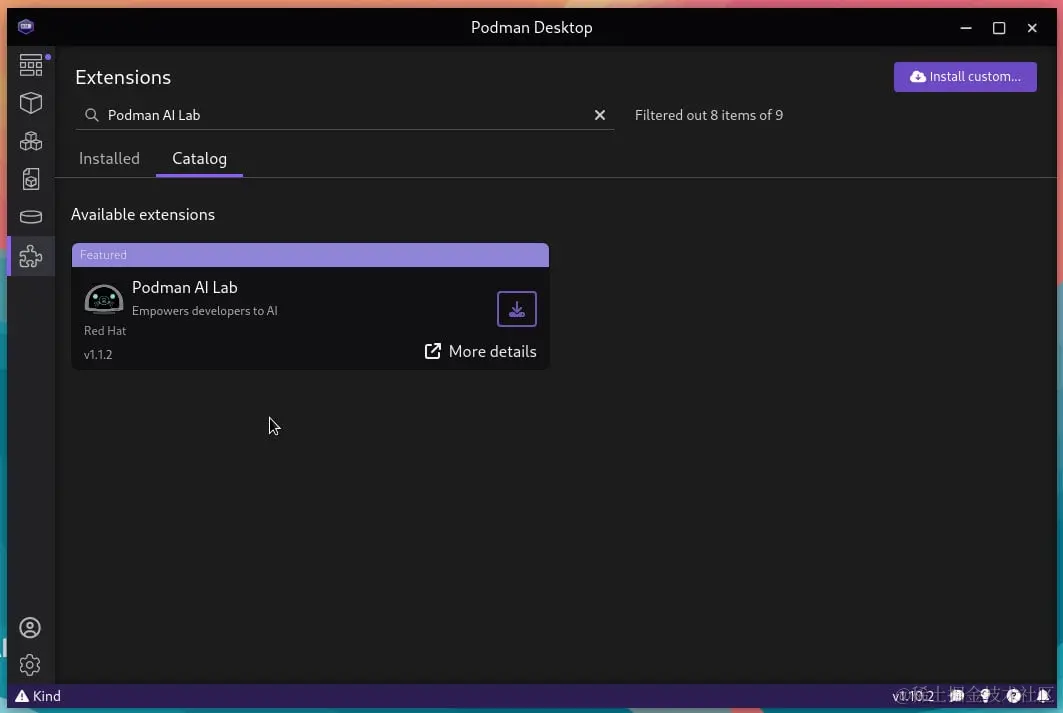The image size is (1063, 713).
Task: Select the Catalog tab
Action: coord(199,159)
